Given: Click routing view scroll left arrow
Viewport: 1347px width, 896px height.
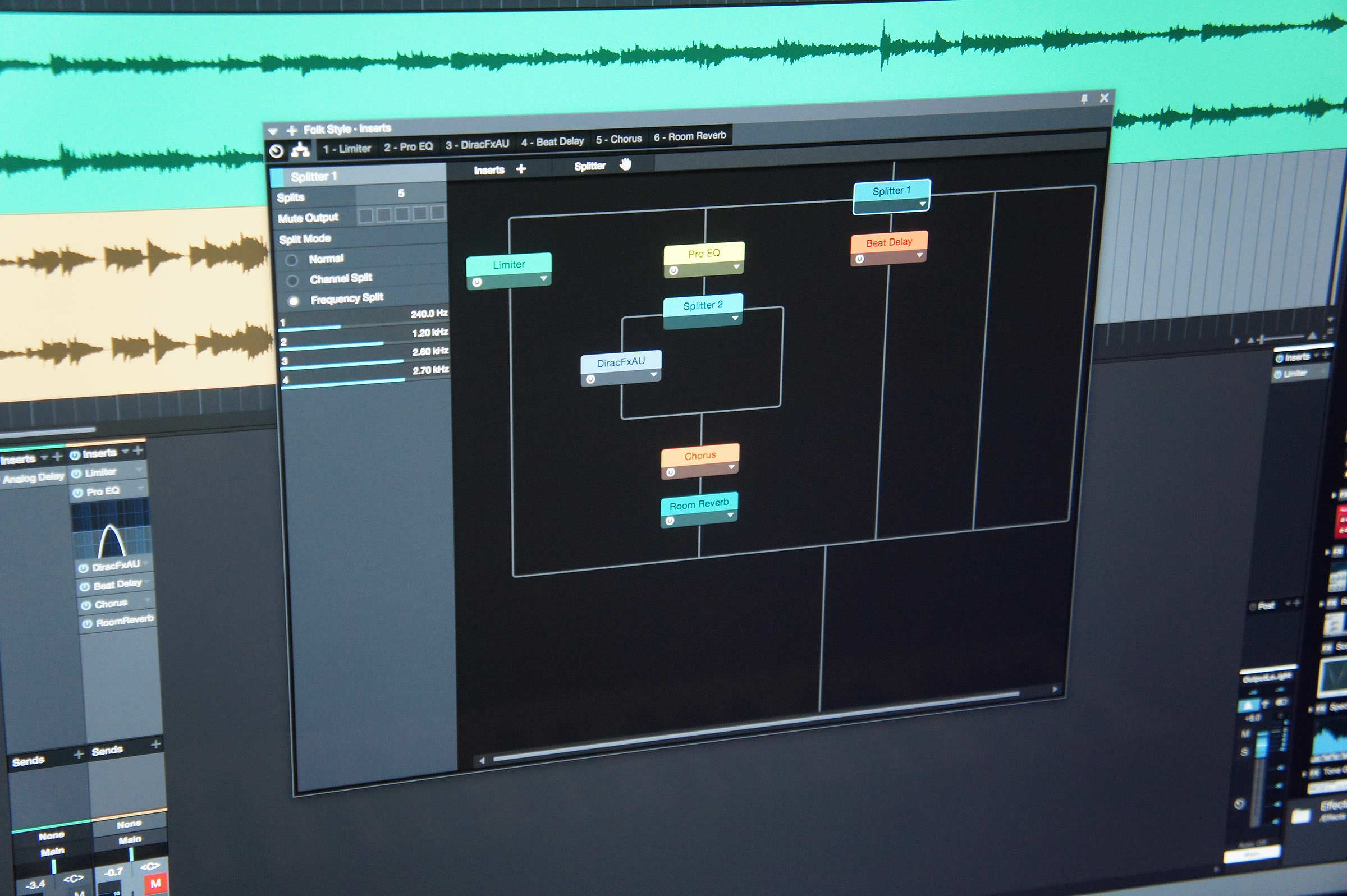Looking at the screenshot, I should click(x=482, y=761).
